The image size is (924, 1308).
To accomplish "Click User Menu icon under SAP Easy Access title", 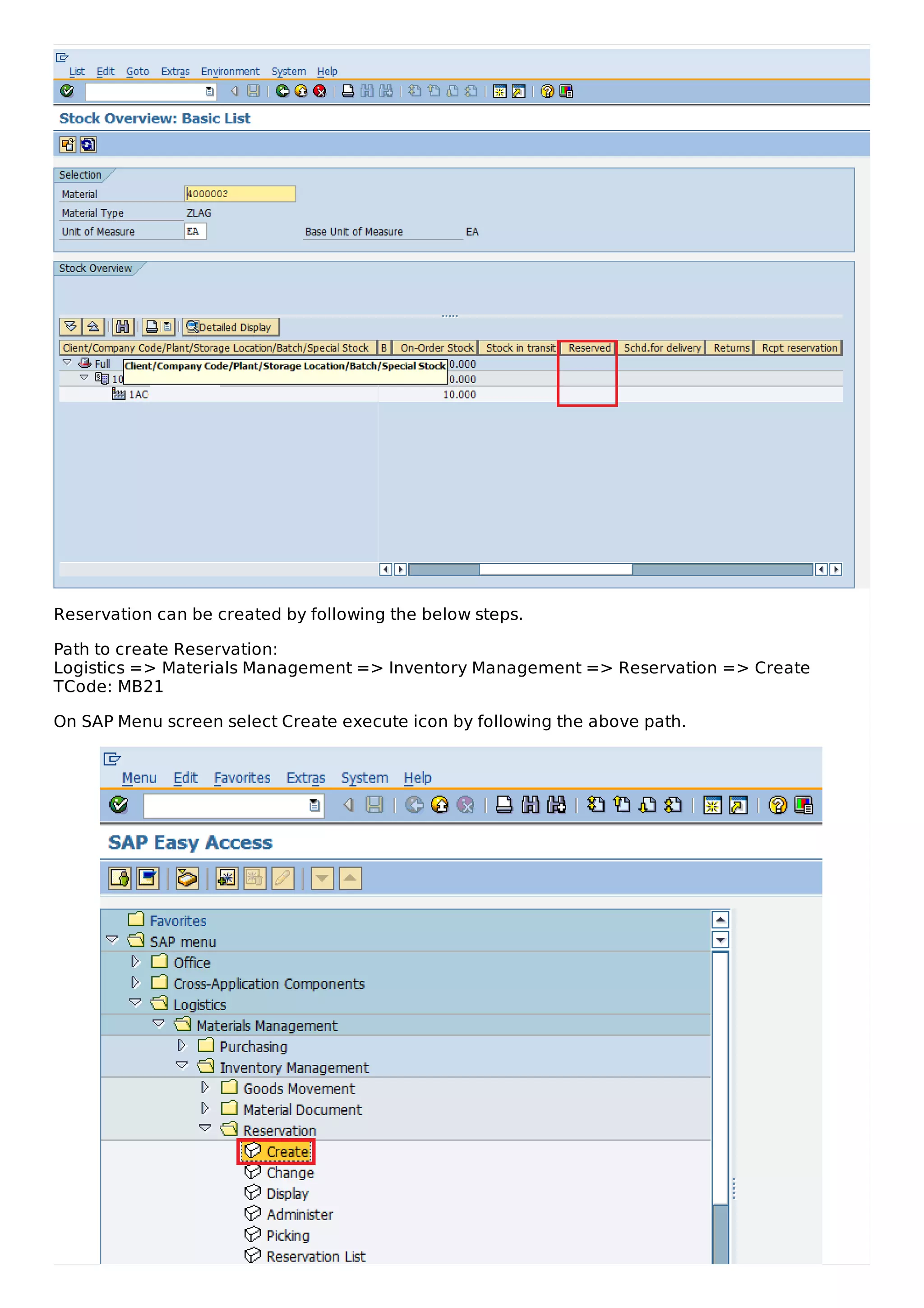I will (x=120, y=878).
